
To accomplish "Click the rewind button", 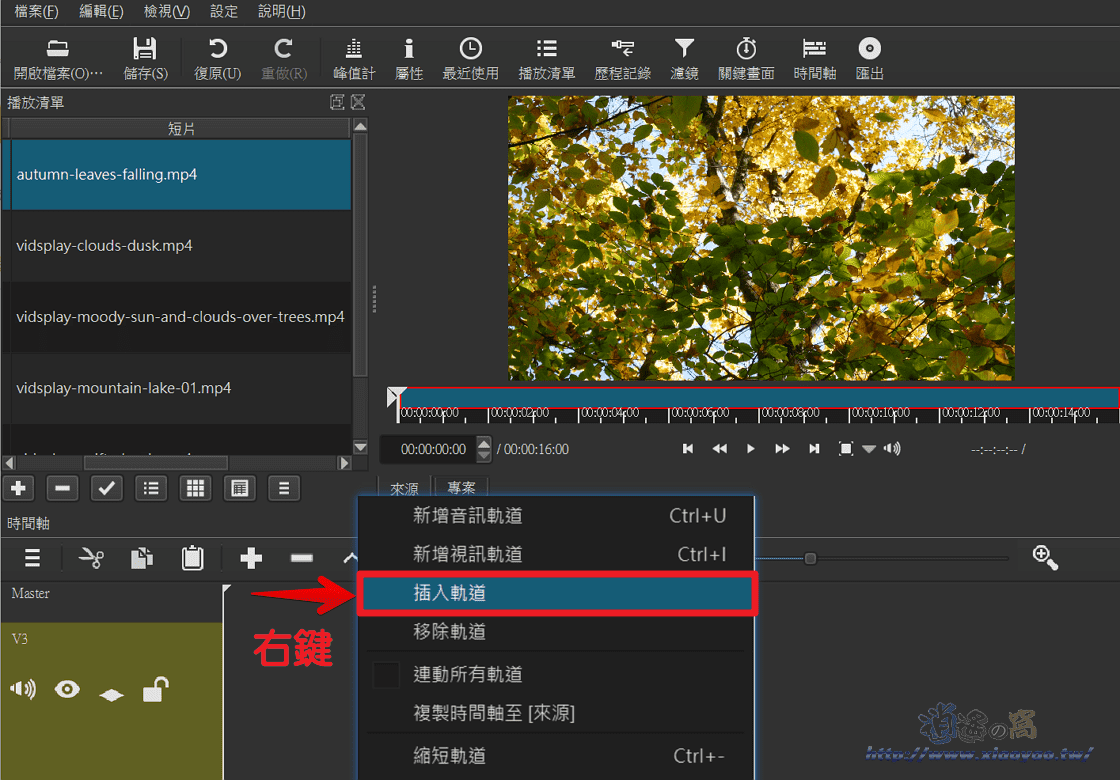I will pyautogui.click(x=719, y=449).
